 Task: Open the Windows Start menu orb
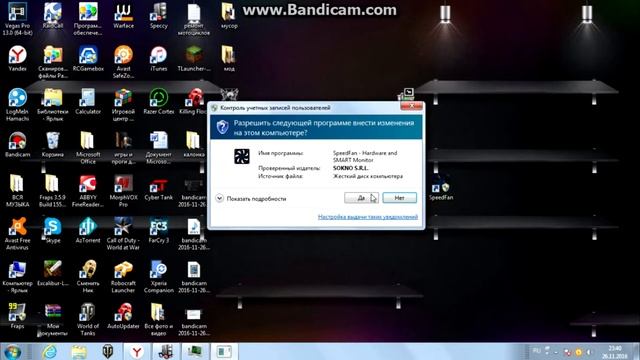(12, 352)
